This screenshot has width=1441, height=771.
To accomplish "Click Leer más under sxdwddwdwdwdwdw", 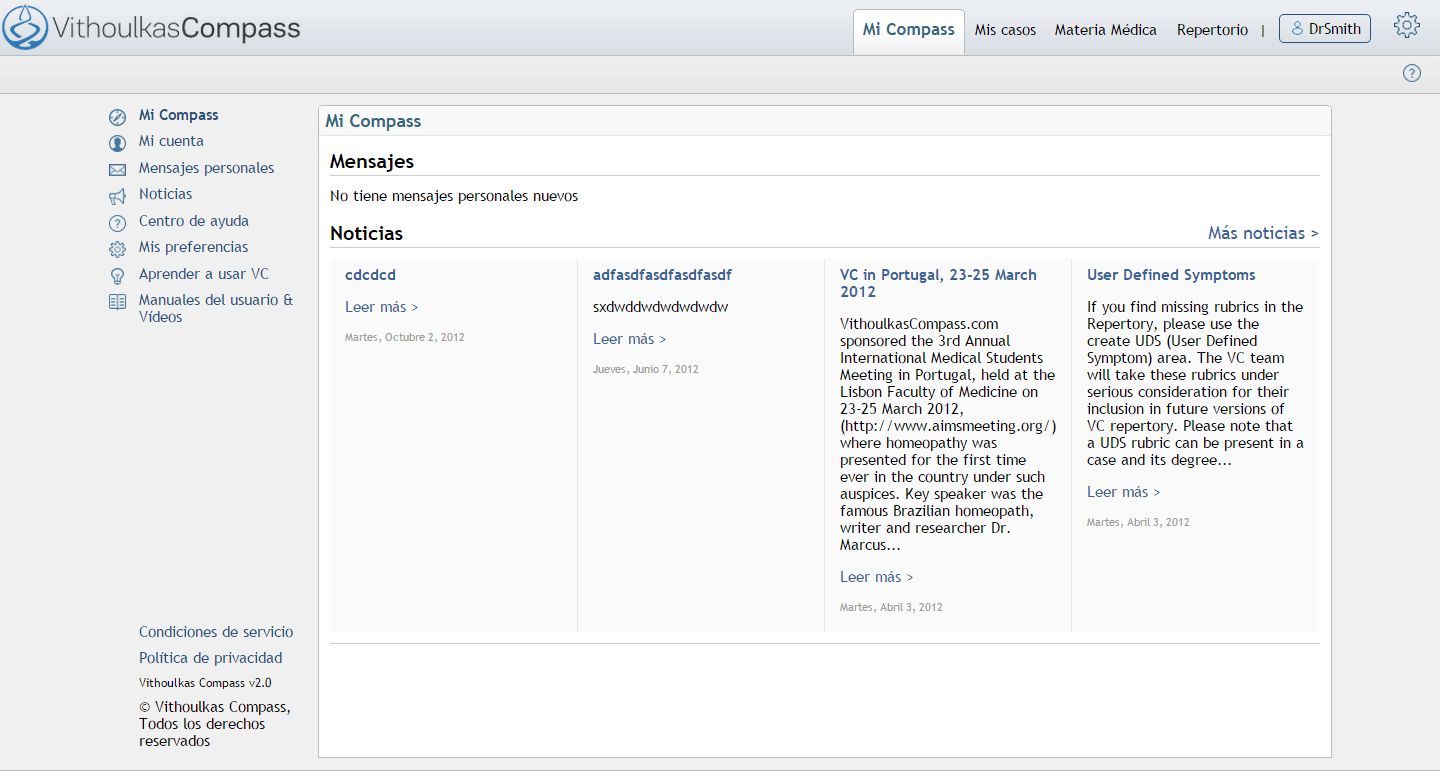I will (x=630, y=339).
